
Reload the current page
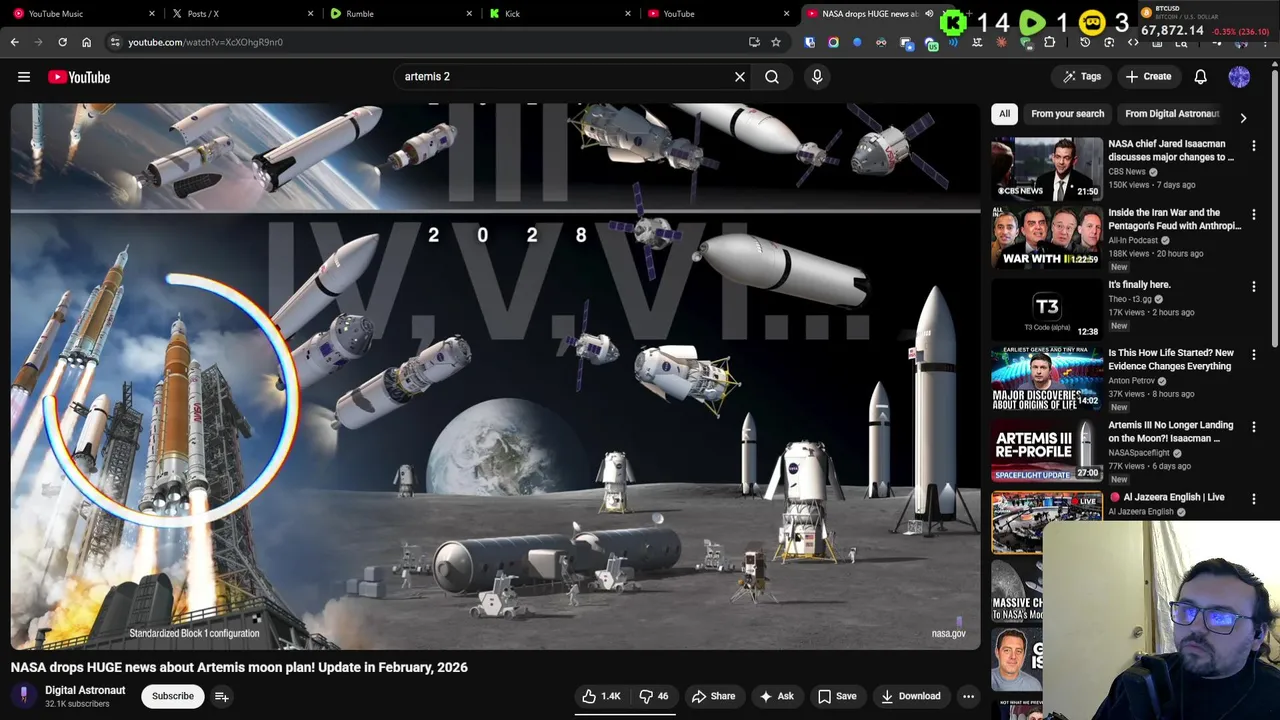coord(62,42)
